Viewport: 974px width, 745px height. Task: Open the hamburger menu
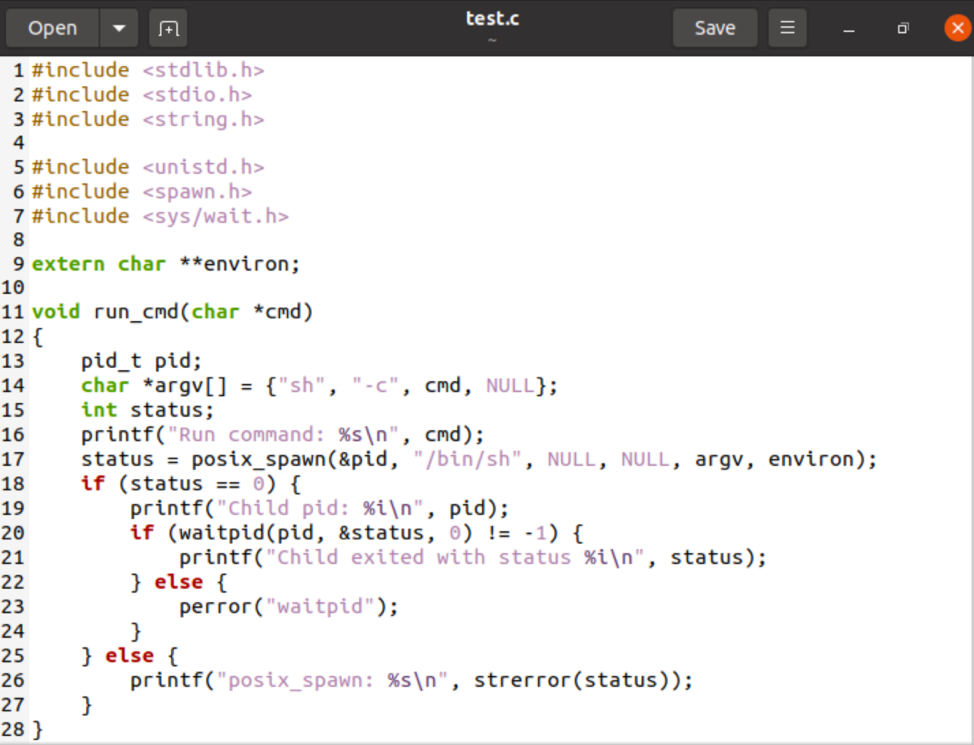coord(787,28)
